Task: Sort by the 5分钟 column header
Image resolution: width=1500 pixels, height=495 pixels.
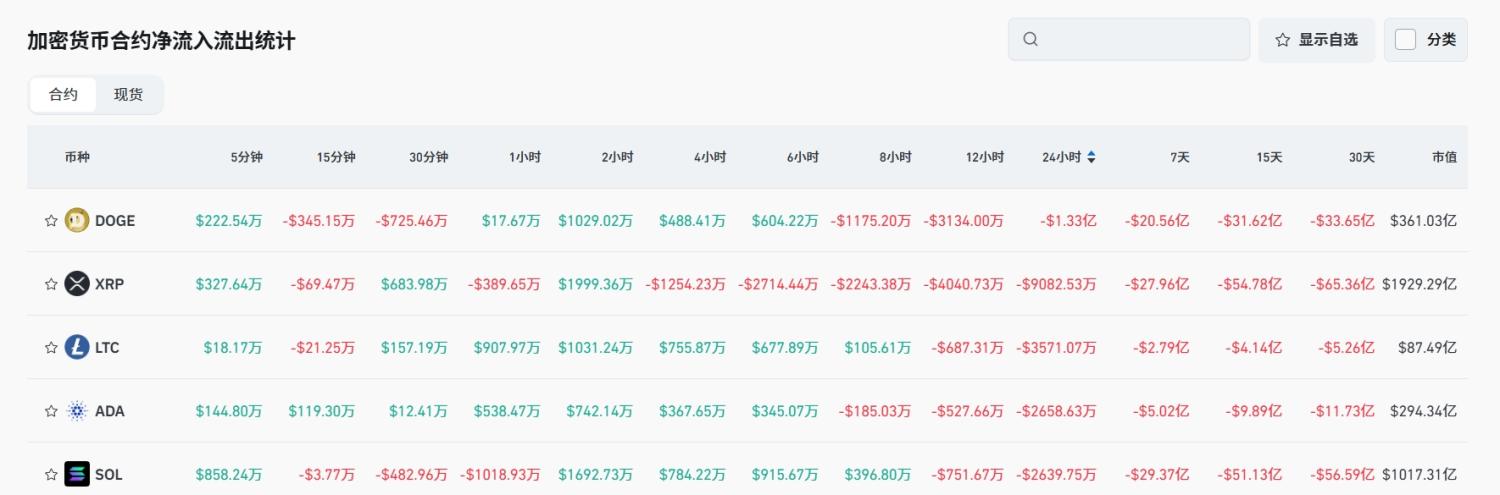Action: [x=246, y=157]
